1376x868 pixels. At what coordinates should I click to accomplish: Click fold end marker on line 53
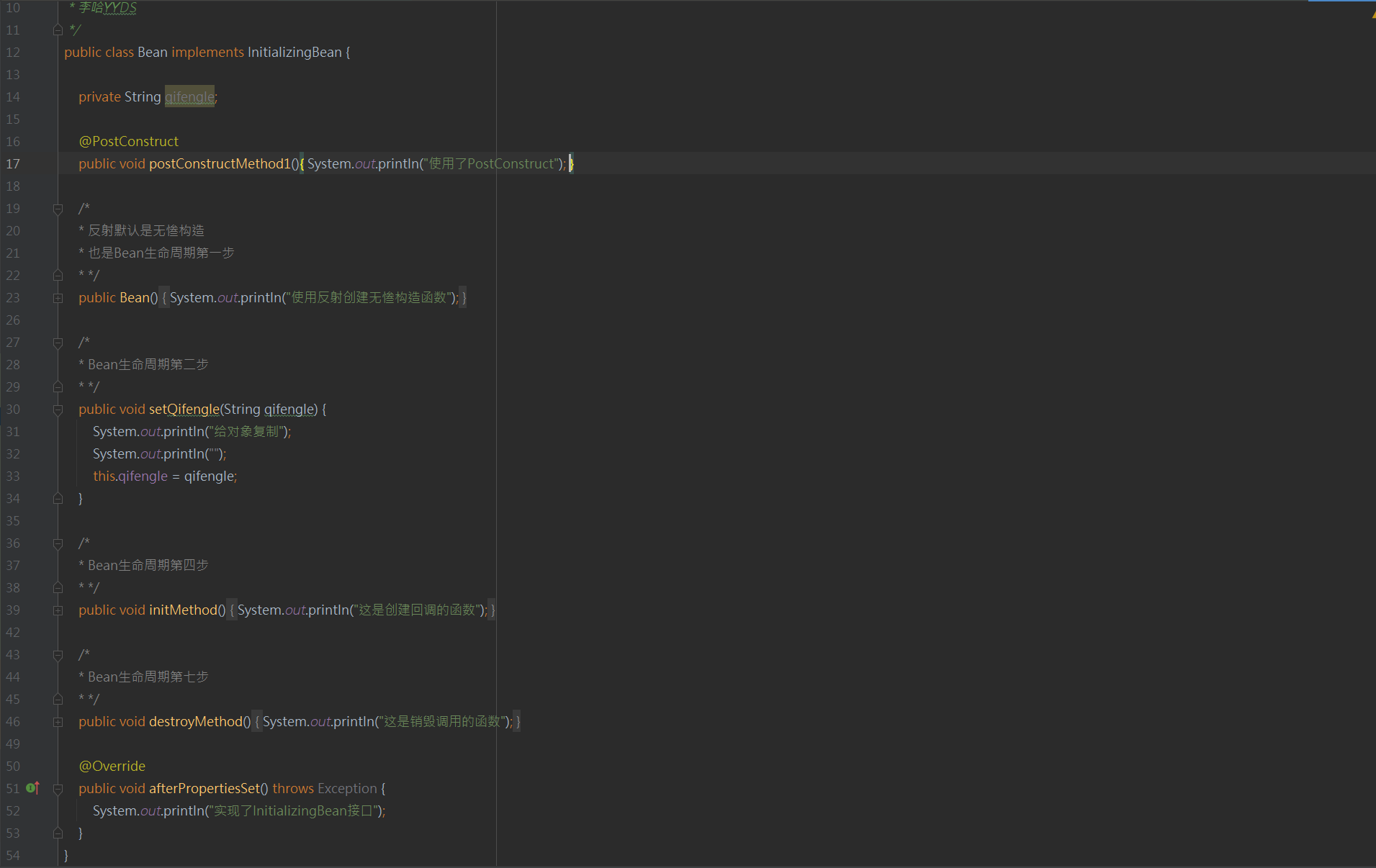pos(58,833)
